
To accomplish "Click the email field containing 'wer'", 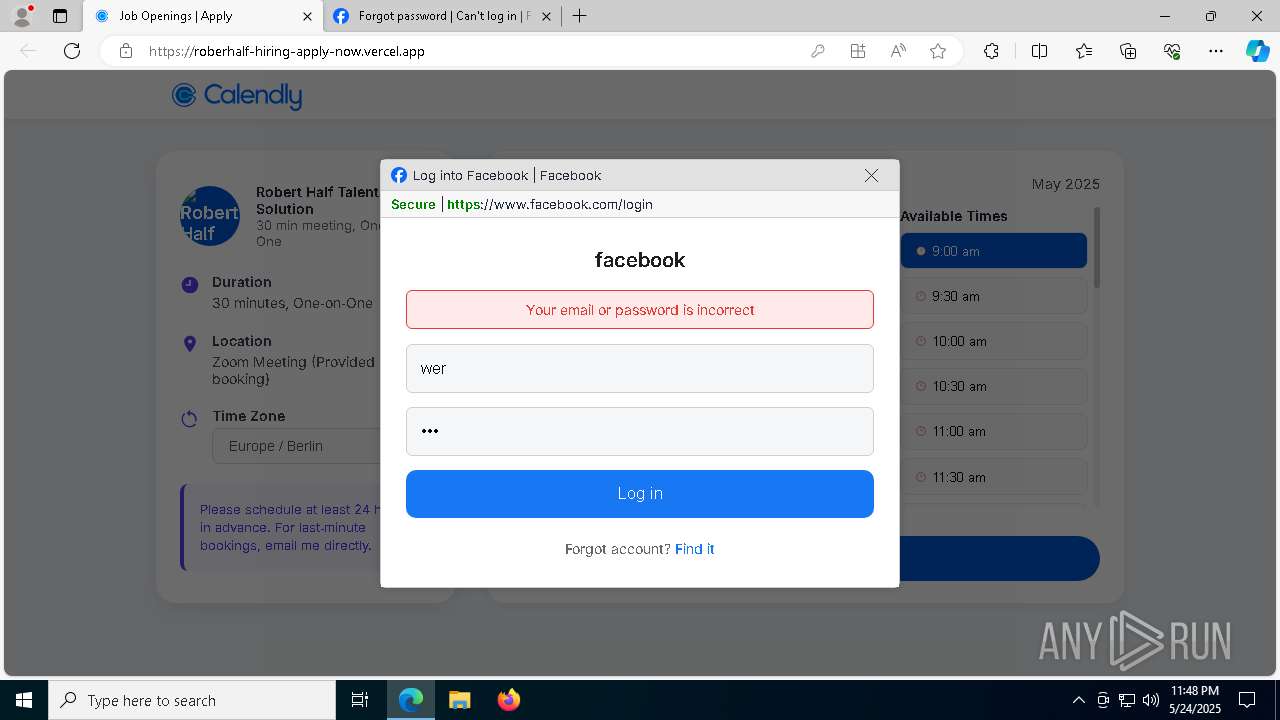I will [x=640, y=368].
